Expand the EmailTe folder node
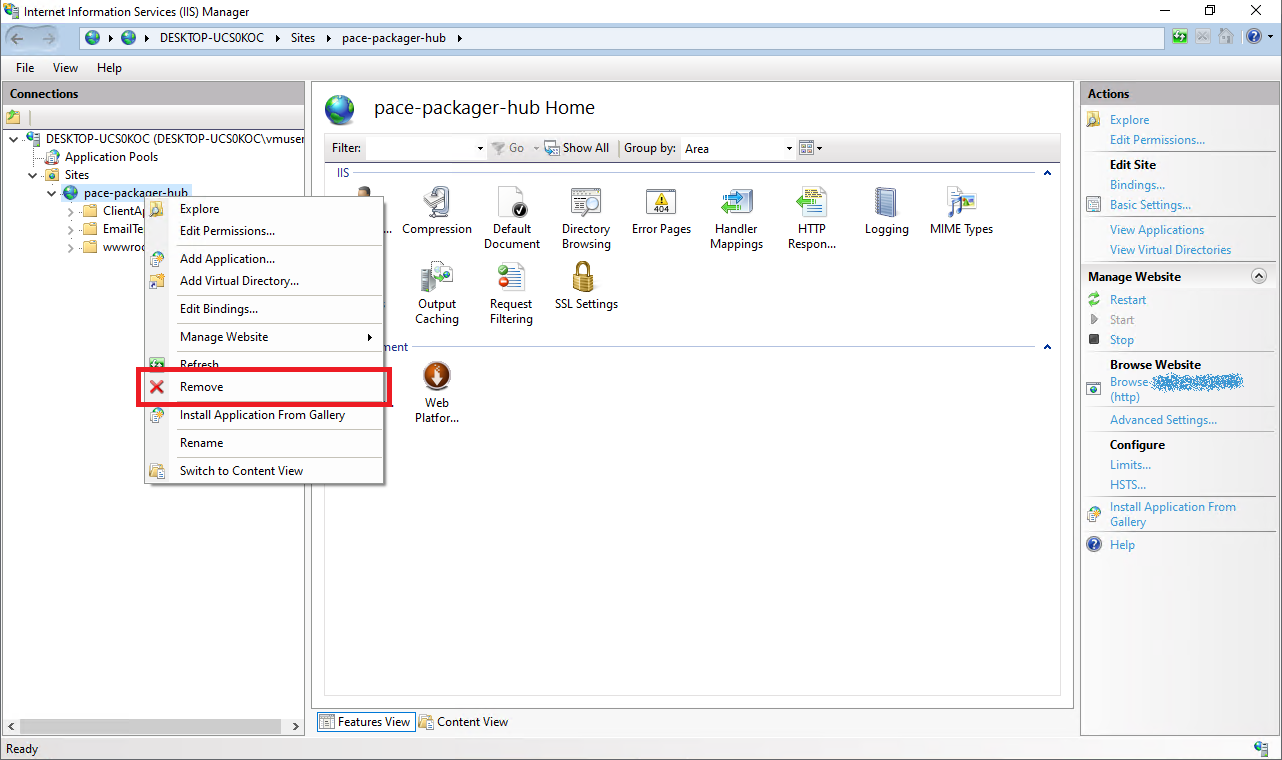The image size is (1282, 760). coord(70,229)
